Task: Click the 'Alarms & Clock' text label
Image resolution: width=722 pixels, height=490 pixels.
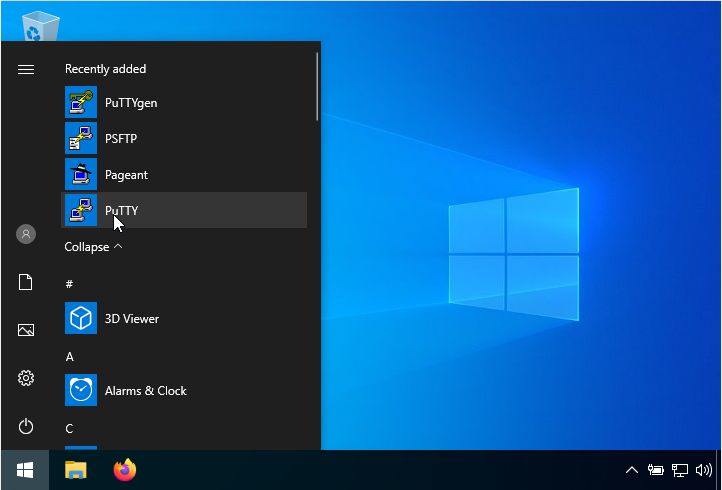Action: click(146, 391)
